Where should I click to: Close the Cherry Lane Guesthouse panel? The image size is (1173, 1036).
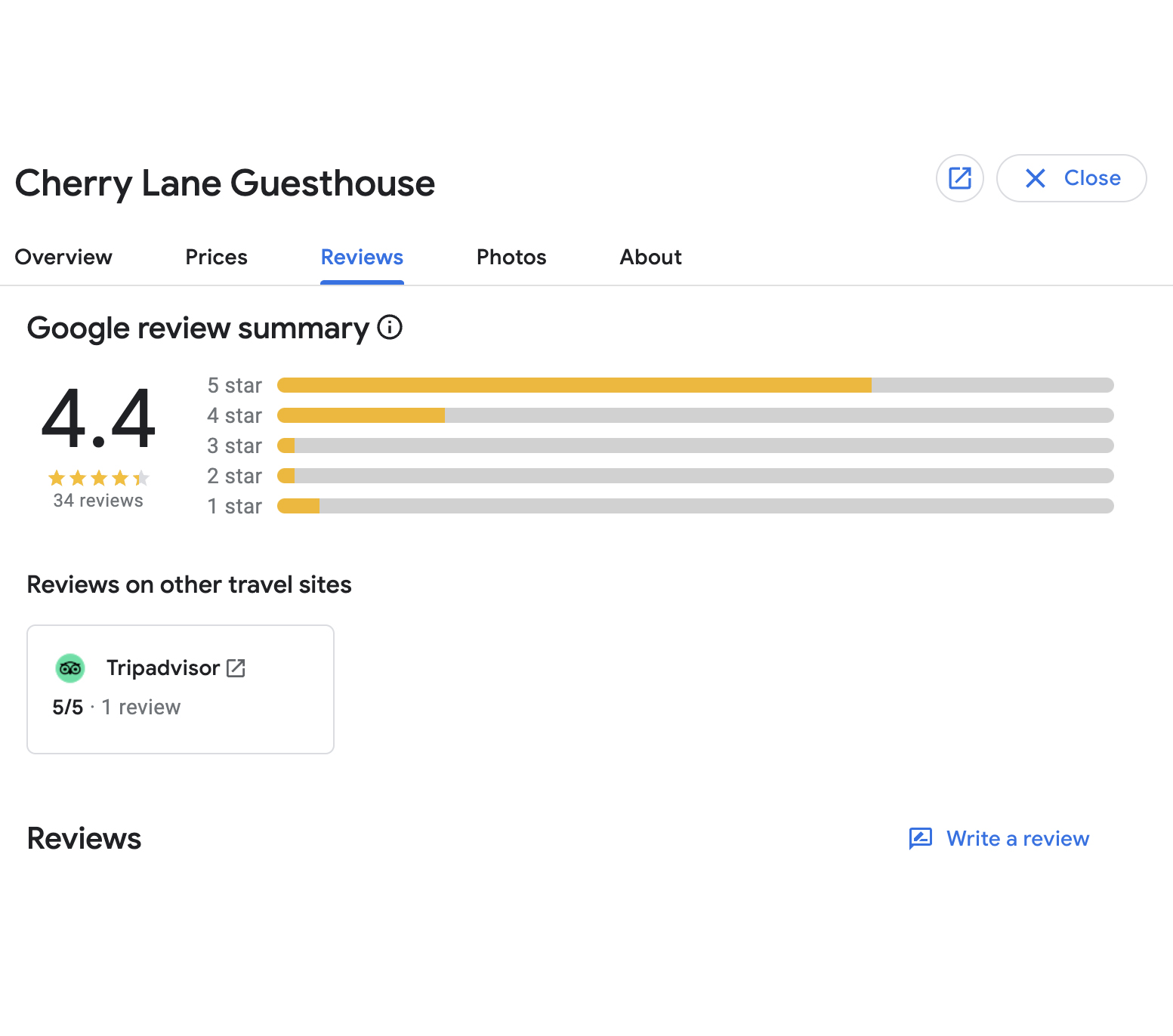click(1071, 178)
